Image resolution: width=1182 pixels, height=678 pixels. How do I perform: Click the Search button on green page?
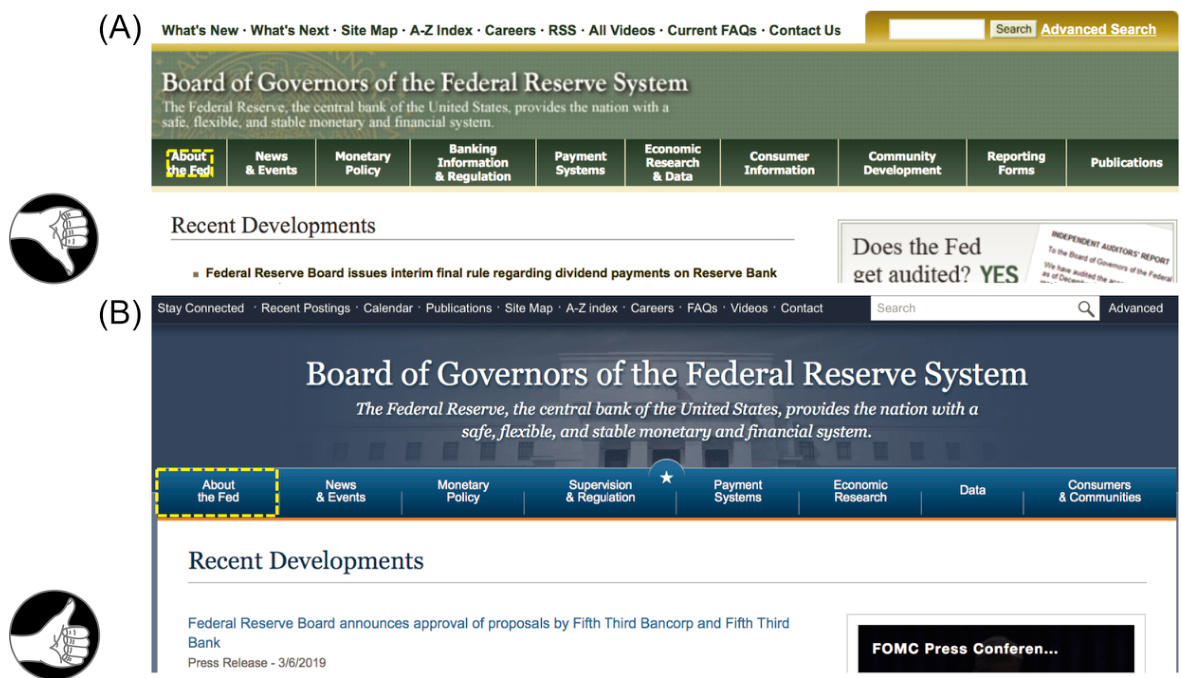click(x=1013, y=29)
